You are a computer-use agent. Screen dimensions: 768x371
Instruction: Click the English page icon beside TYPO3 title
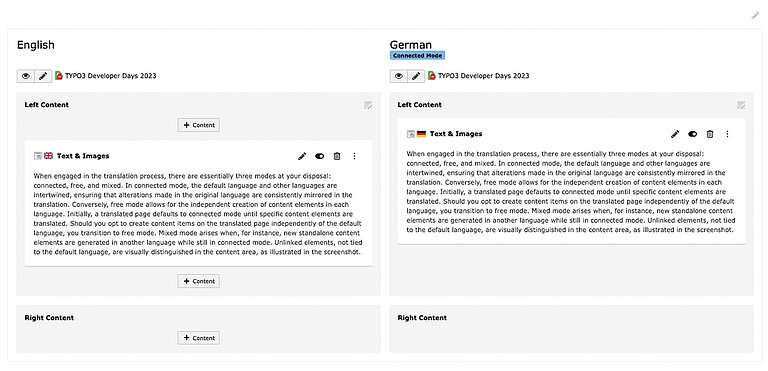click(x=59, y=75)
